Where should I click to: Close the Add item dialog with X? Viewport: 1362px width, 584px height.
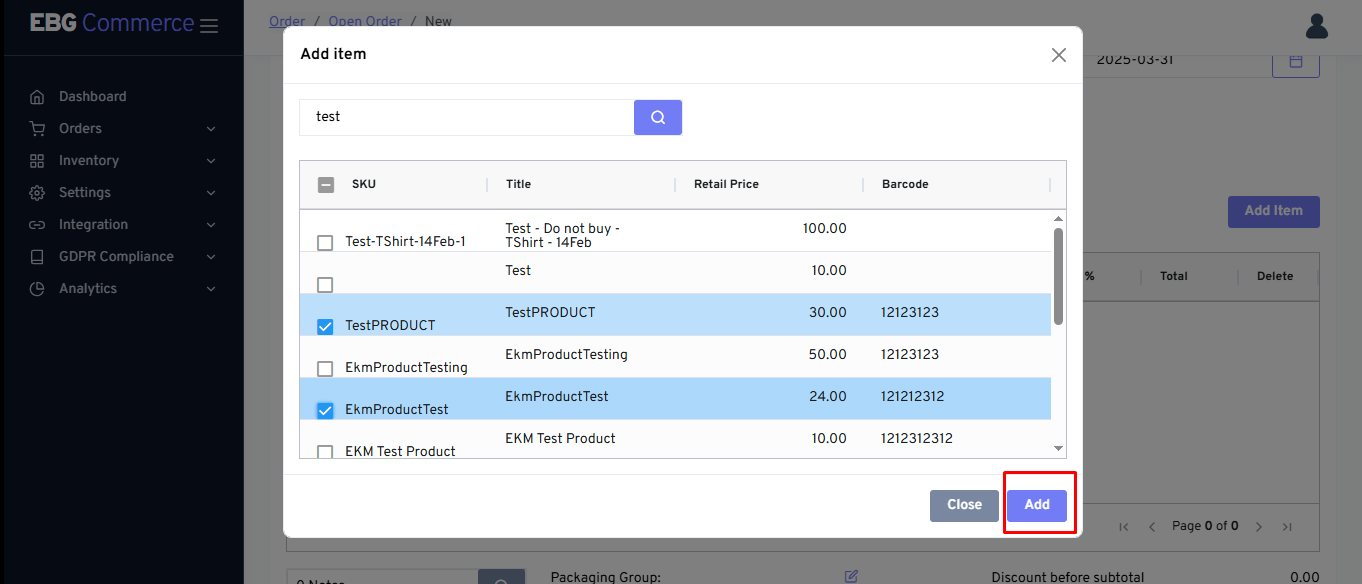tap(1058, 55)
